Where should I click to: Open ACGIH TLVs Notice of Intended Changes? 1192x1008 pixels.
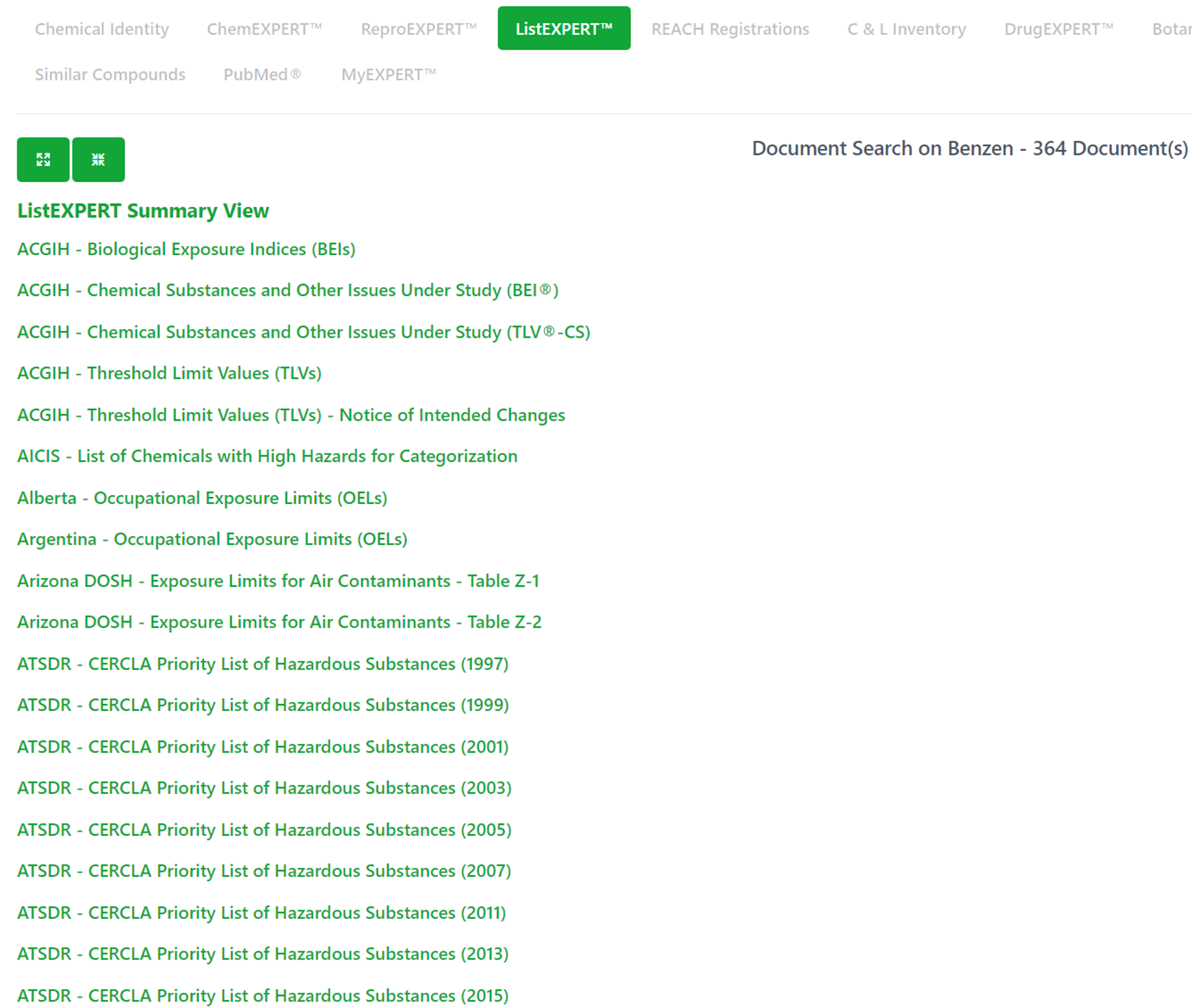click(x=291, y=415)
